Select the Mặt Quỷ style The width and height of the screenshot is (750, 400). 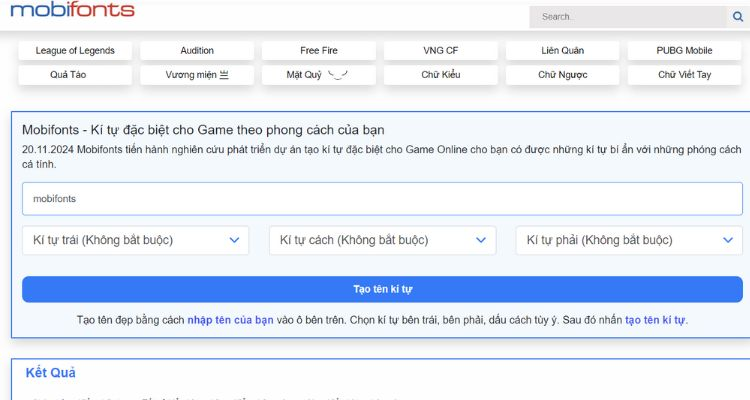(x=319, y=75)
